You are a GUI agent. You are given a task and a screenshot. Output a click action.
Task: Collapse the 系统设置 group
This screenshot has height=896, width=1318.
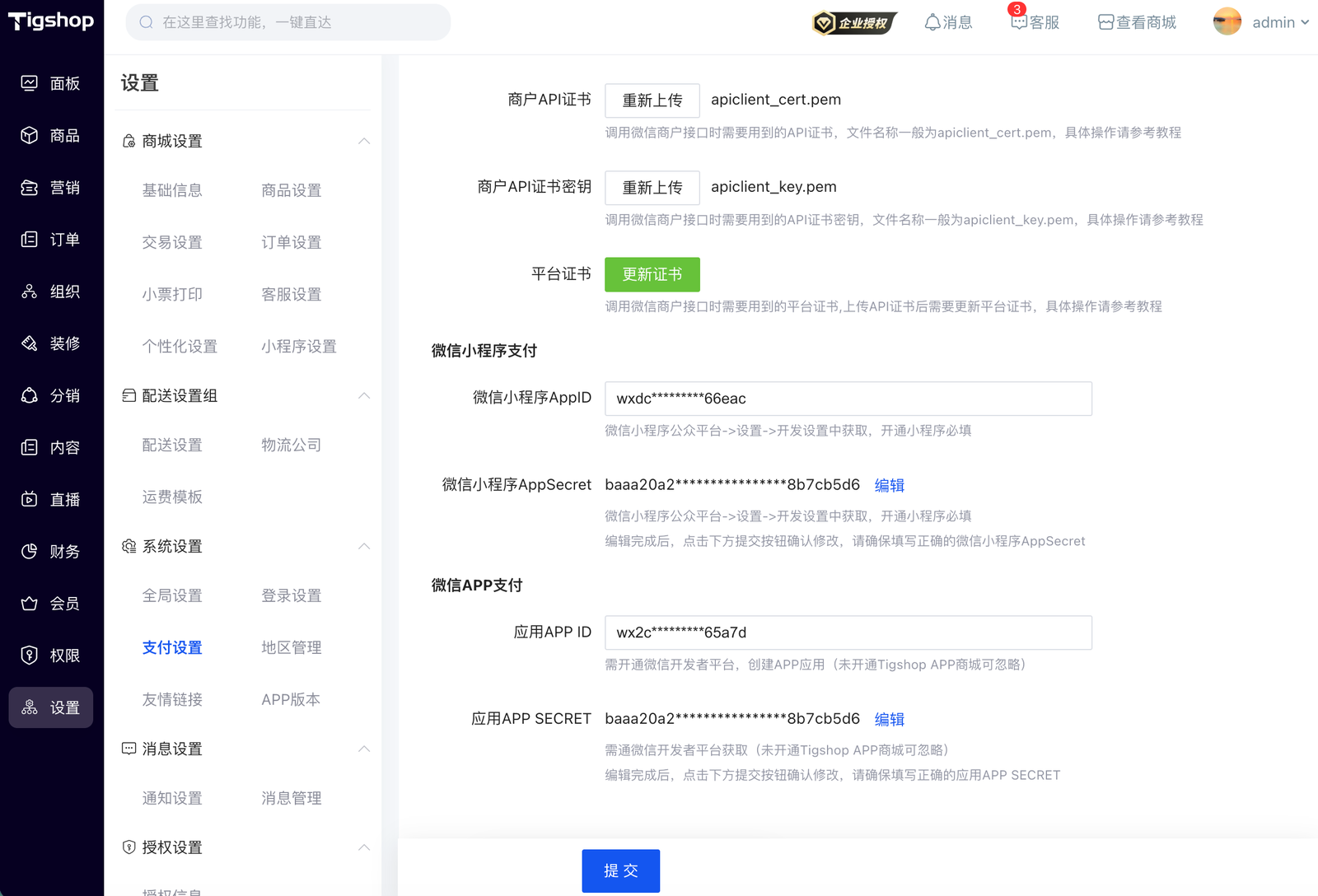click(x=364, y=547)
